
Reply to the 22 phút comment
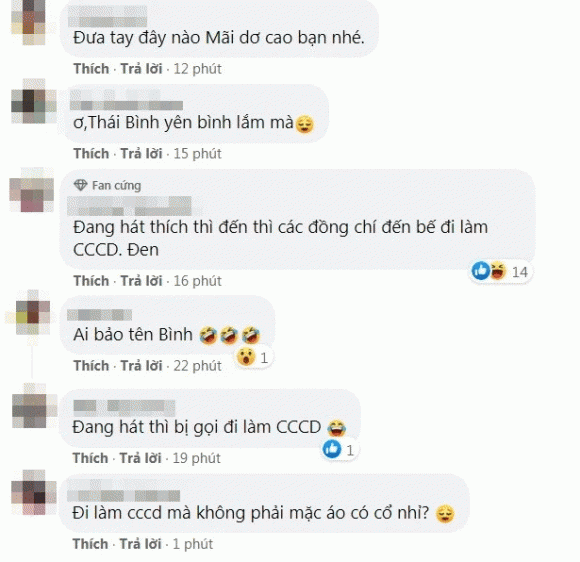point(141,366)
